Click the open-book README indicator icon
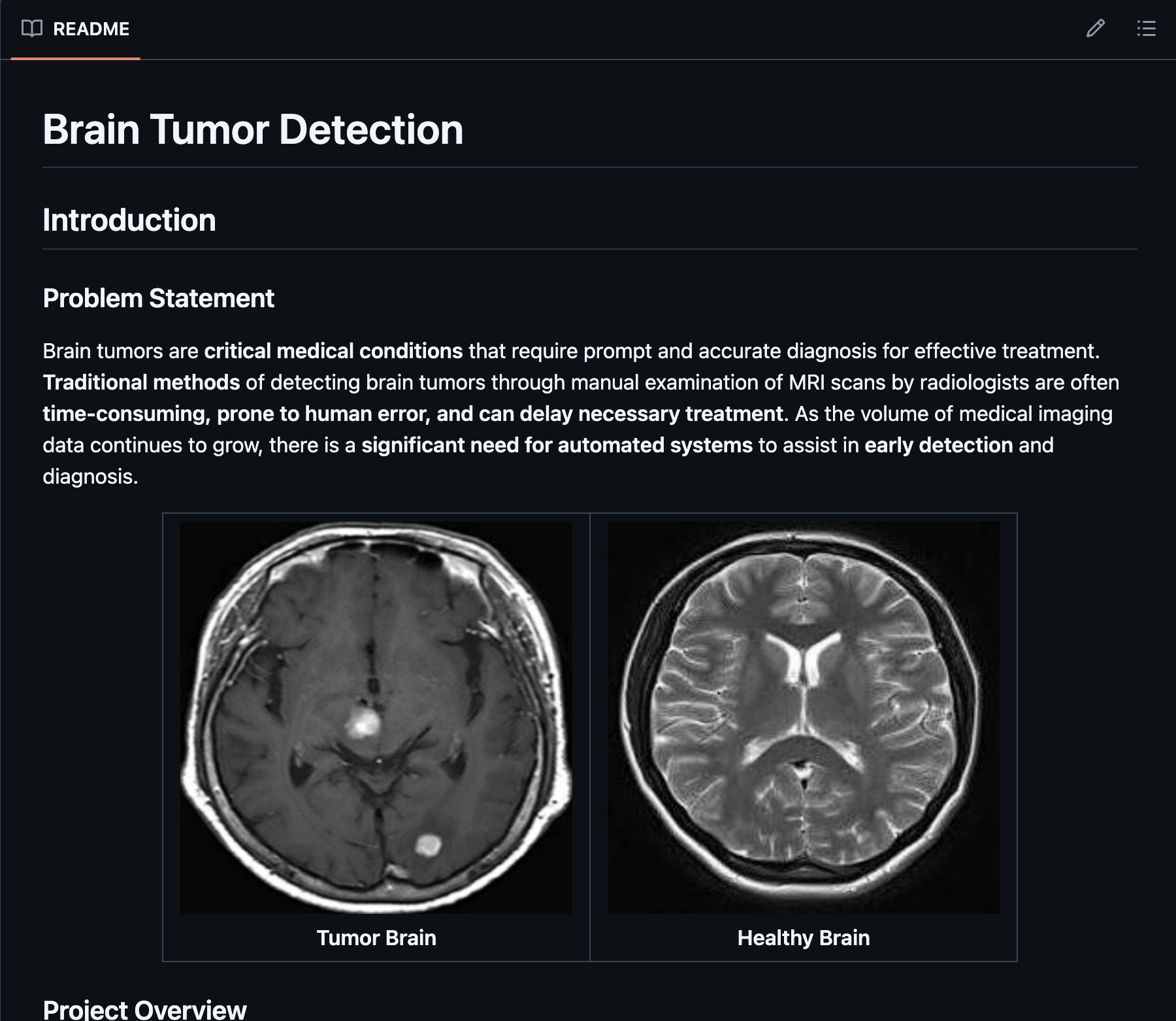This screenshot has width=1176, height=1021. click(x=31, y=28)
